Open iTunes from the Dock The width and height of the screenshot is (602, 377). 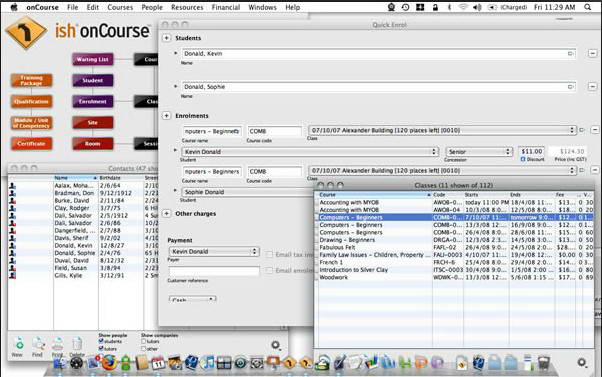208,363
